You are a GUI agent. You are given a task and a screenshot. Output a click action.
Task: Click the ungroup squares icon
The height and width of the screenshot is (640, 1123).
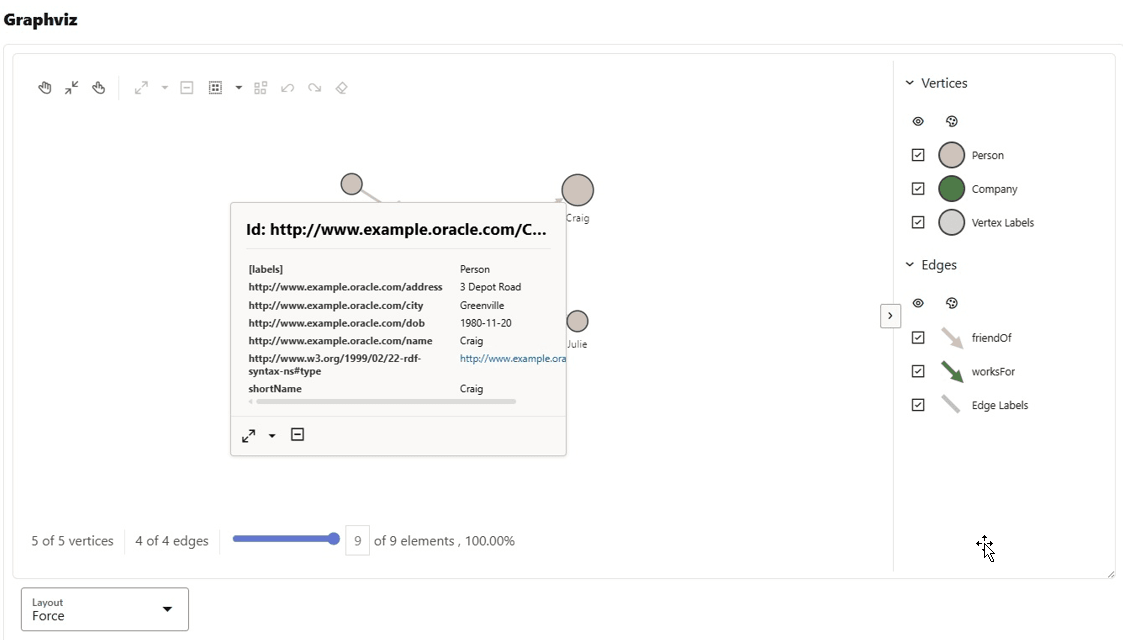click(x=261, y=88)
